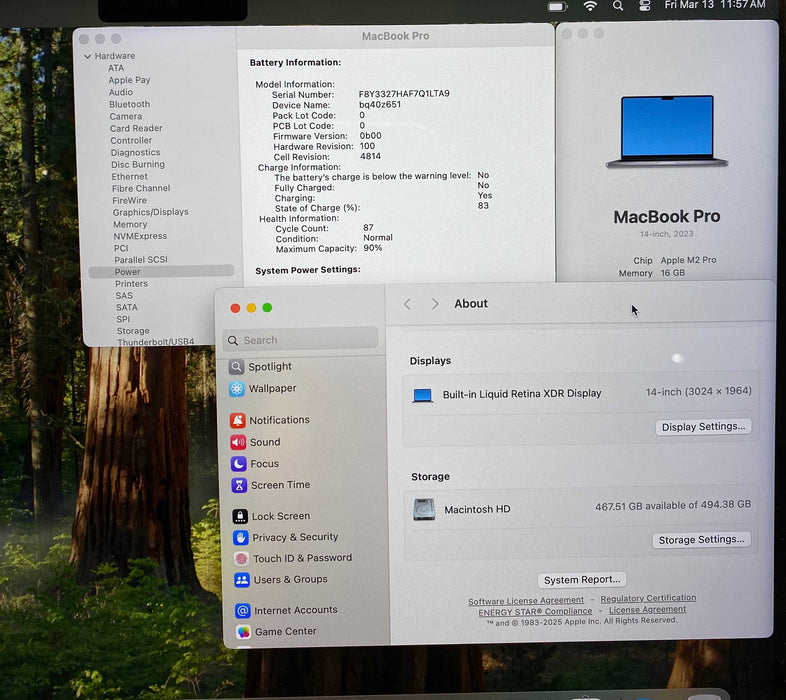Select Controller in hardware list
786x700 pixels.
click(131, 140)
